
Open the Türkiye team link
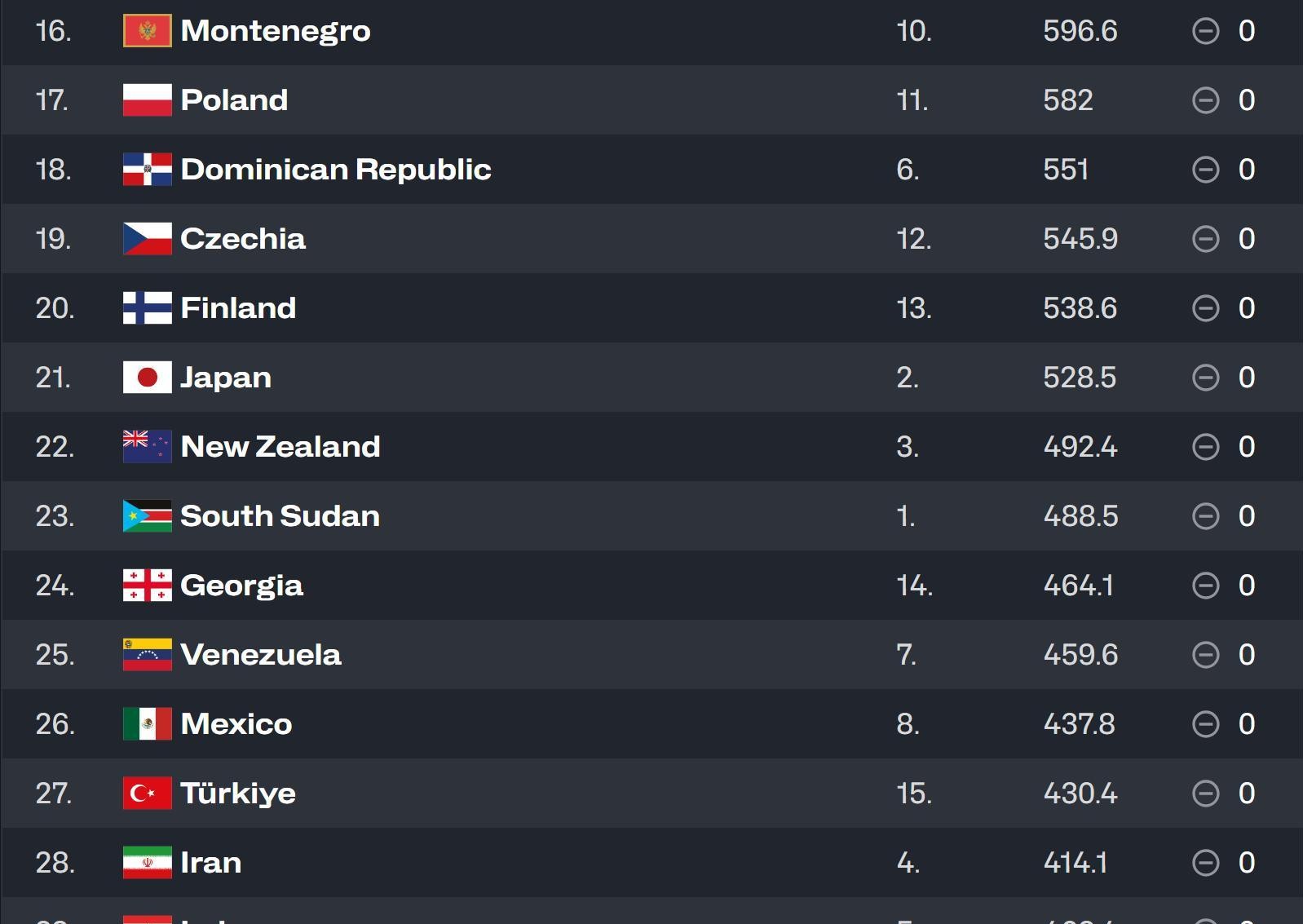click(x=238, y=794)
